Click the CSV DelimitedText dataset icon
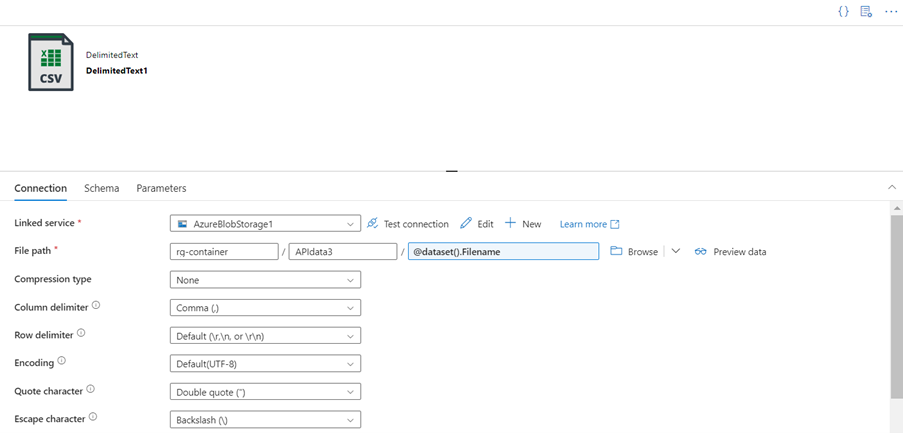The image size is (903, 433). [x=50, y=62]
